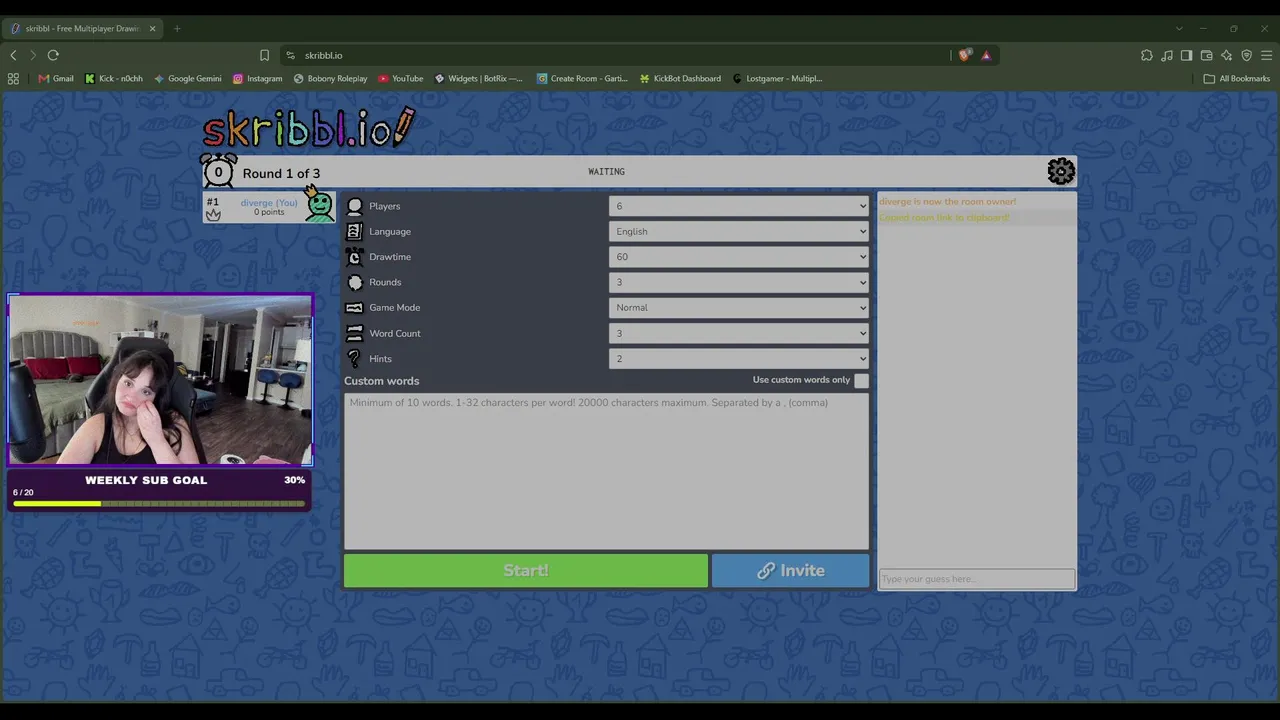This screenshot has height=720, width=1280.
Task: Open the YouTube bookmark
Action: pyautogui.click(x=401, y=78)
